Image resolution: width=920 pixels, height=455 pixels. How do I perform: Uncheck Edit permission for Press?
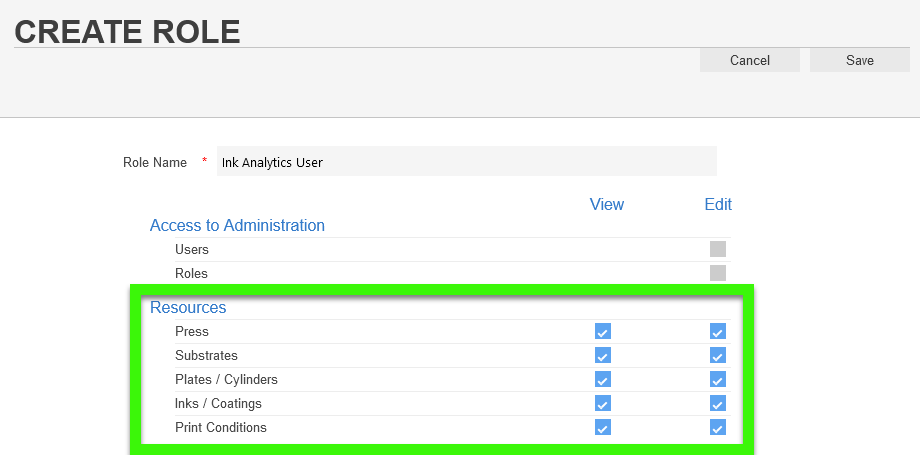tap(717, 332)
